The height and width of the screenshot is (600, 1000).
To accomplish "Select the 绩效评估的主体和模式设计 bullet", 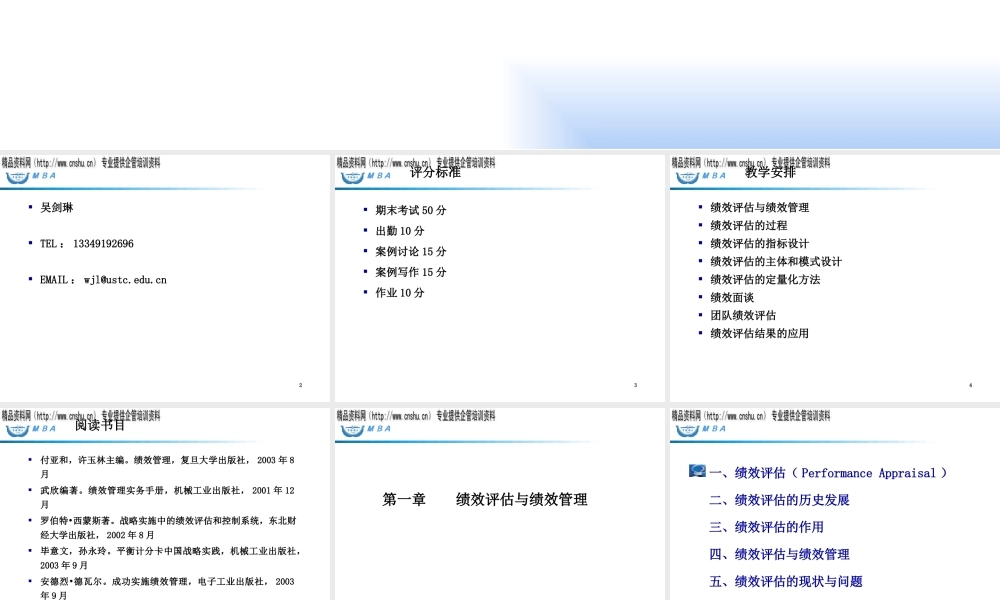I will click(x=776, y=261).
